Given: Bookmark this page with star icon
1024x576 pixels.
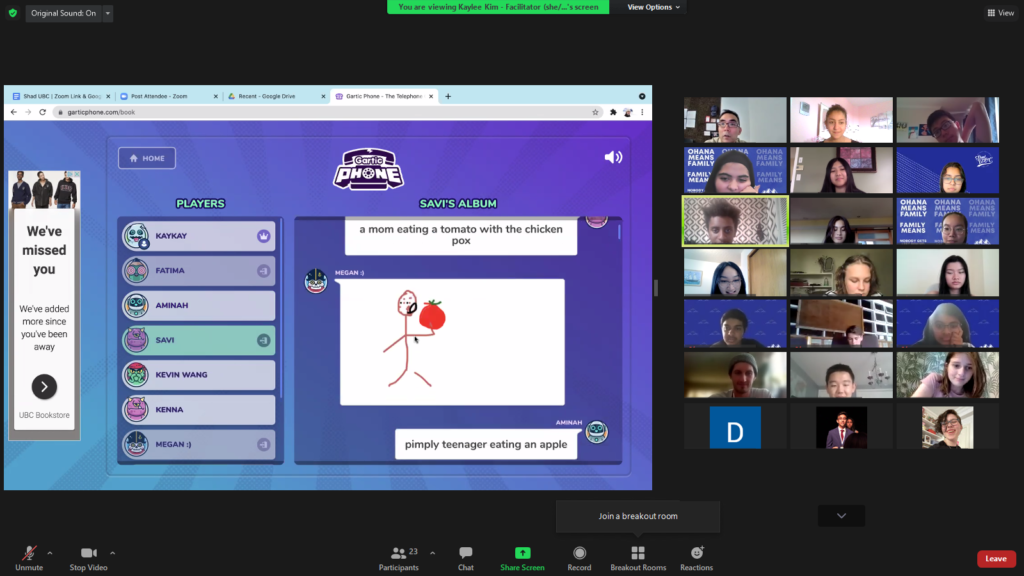Looking at the screenshot, I should pyautogui.click(x=595, y=112).
